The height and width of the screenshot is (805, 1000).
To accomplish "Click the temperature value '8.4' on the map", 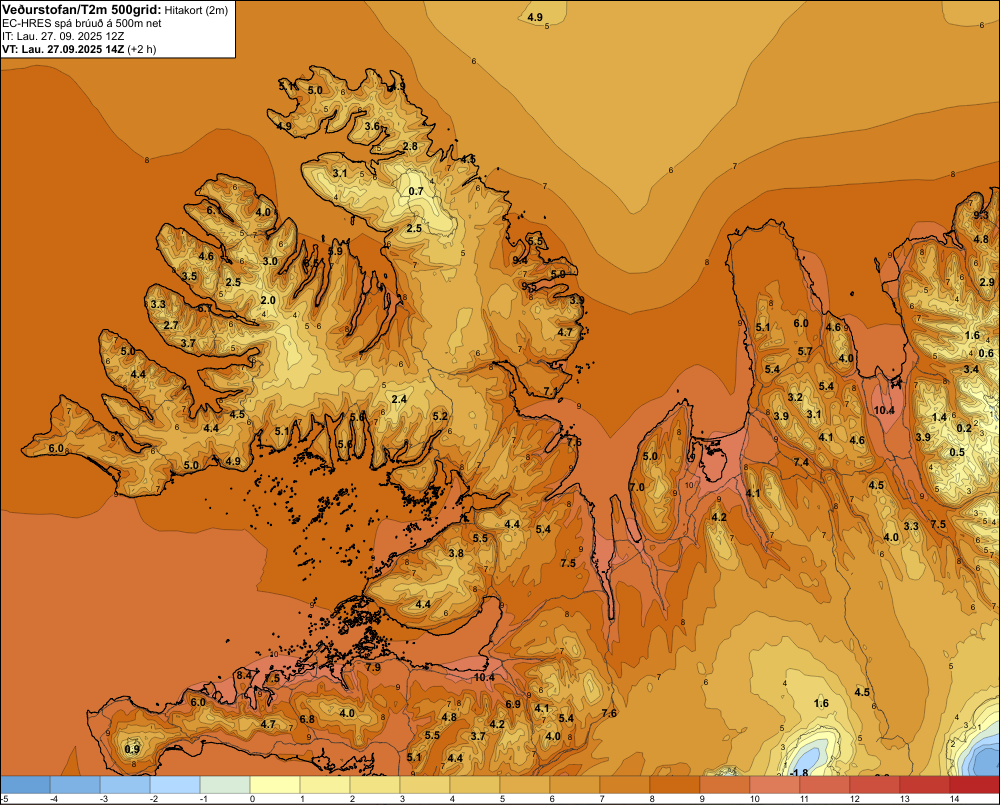I will 244,675.
